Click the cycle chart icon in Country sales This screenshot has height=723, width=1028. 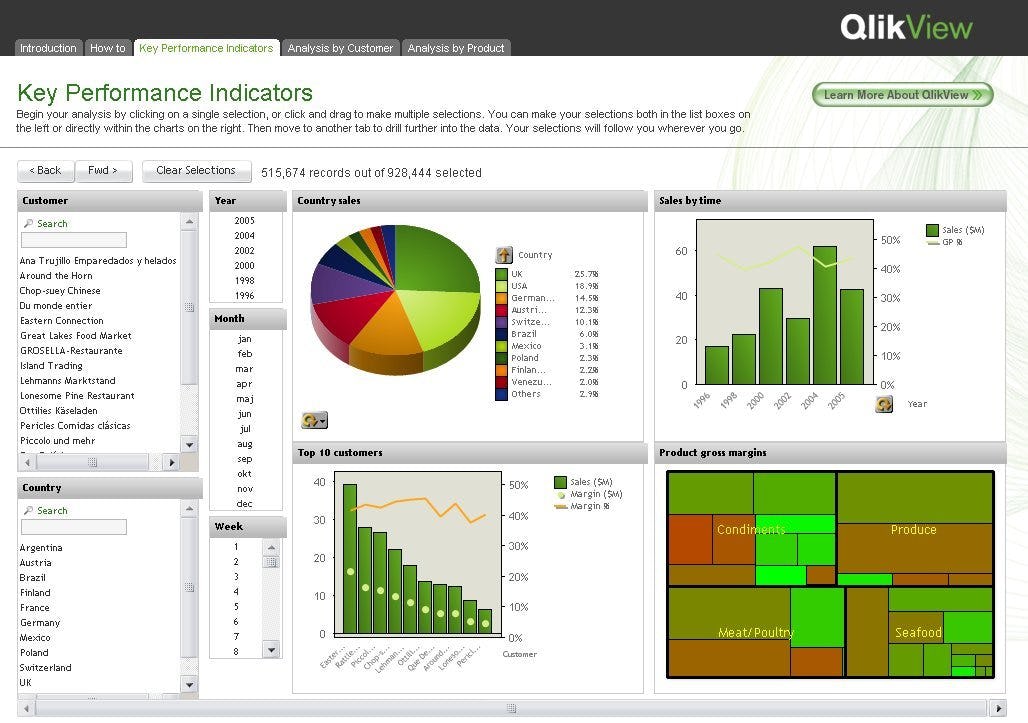pos(314,421)
